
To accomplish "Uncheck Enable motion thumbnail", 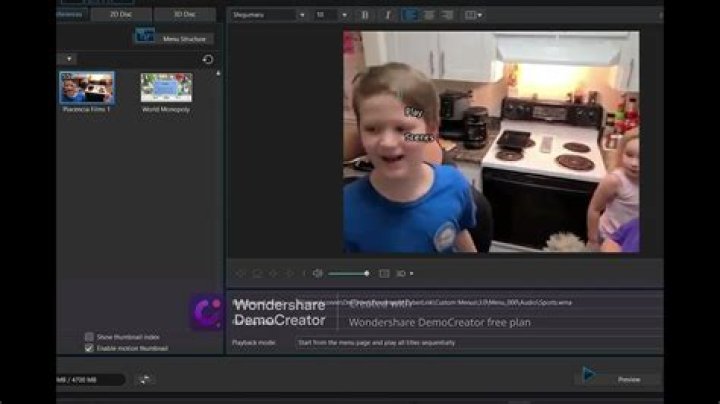I will pyautogui.click(x=89, y=348).
